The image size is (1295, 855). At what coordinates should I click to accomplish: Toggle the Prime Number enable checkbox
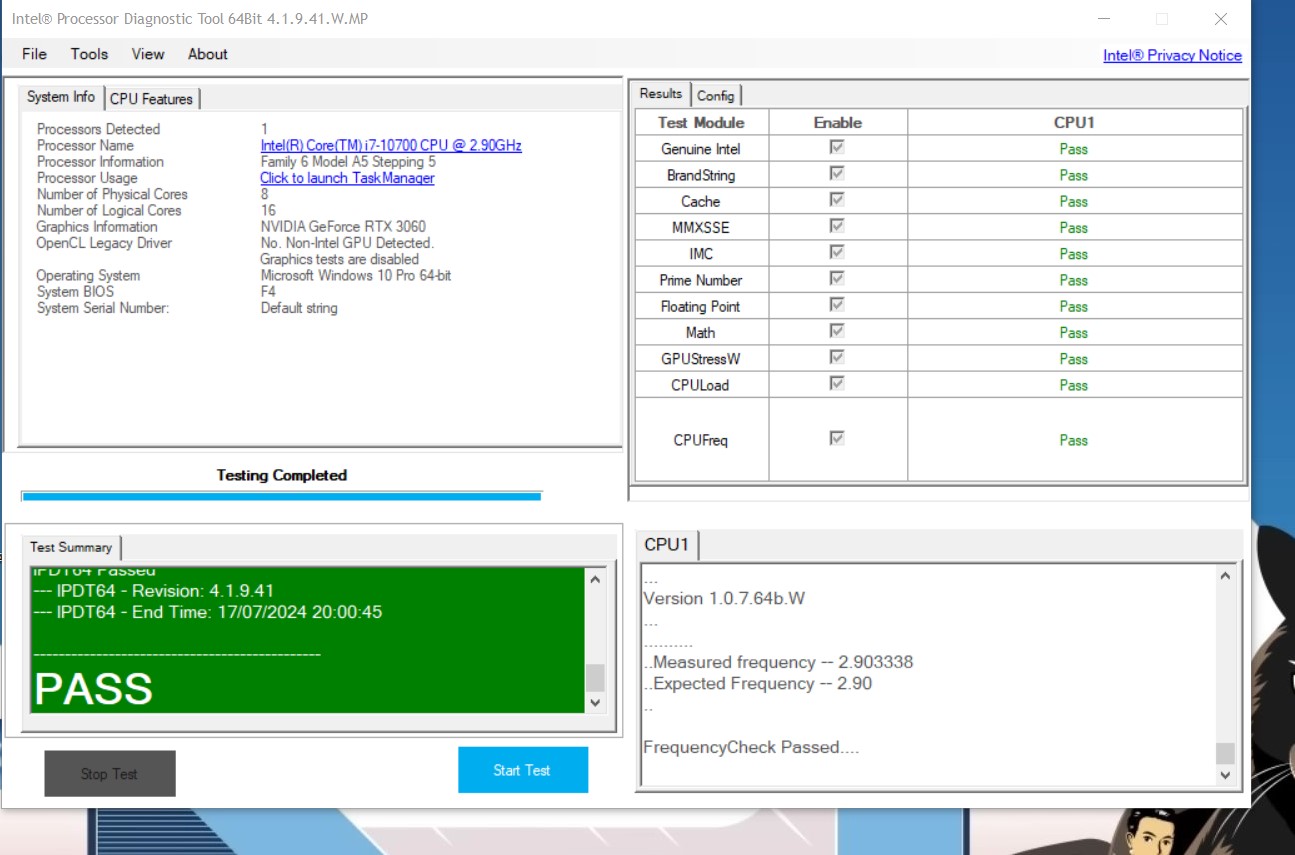pos(837,279)
